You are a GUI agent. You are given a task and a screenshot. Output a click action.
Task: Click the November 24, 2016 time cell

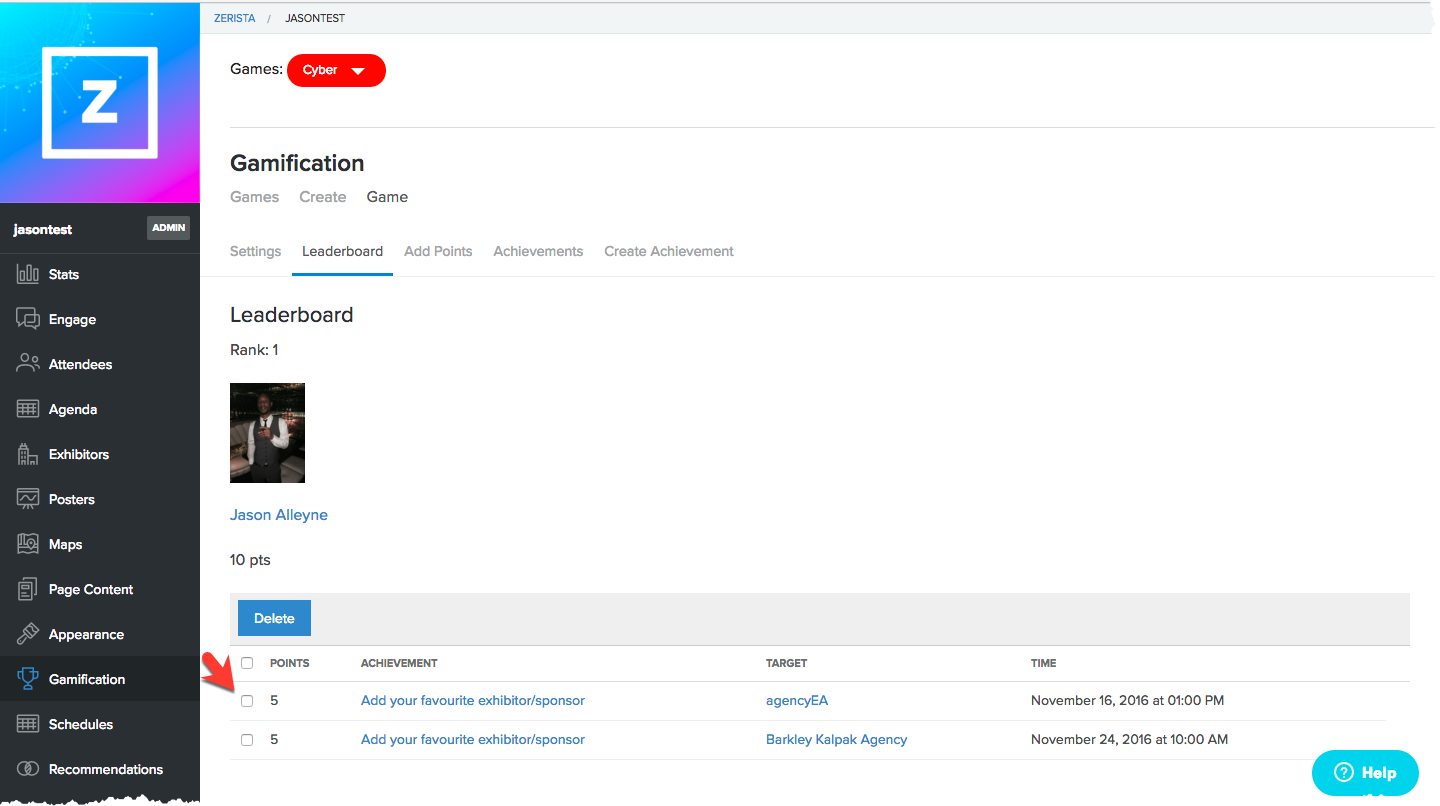tap(1129, 740)
